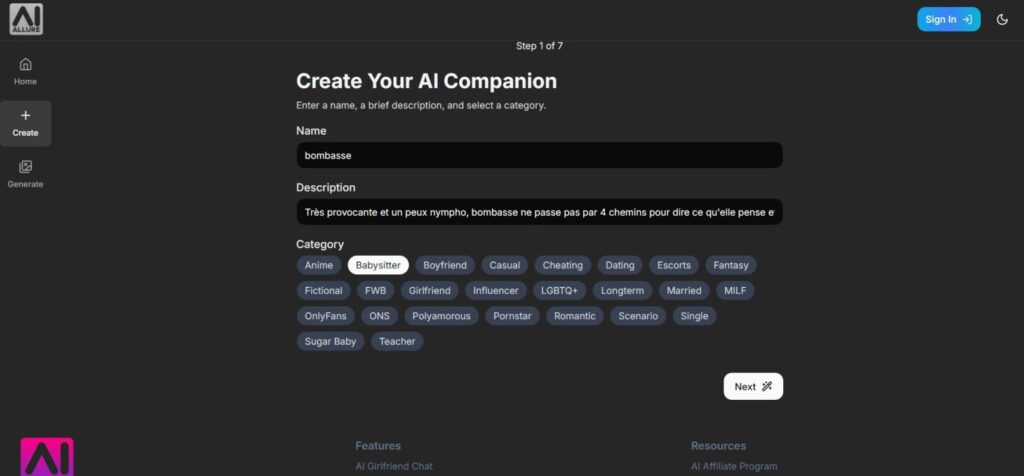Click the Step 1 of 7 indicator
1024x476 pixels.
point(539,46)
